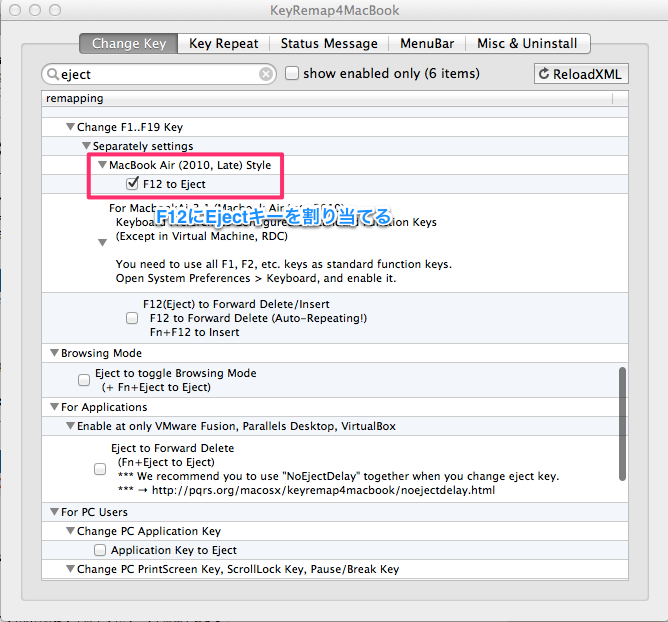Enable Eject to toggle Browsing Mode
This screenshot has height=622, width=668.
[x=84, y=380]
